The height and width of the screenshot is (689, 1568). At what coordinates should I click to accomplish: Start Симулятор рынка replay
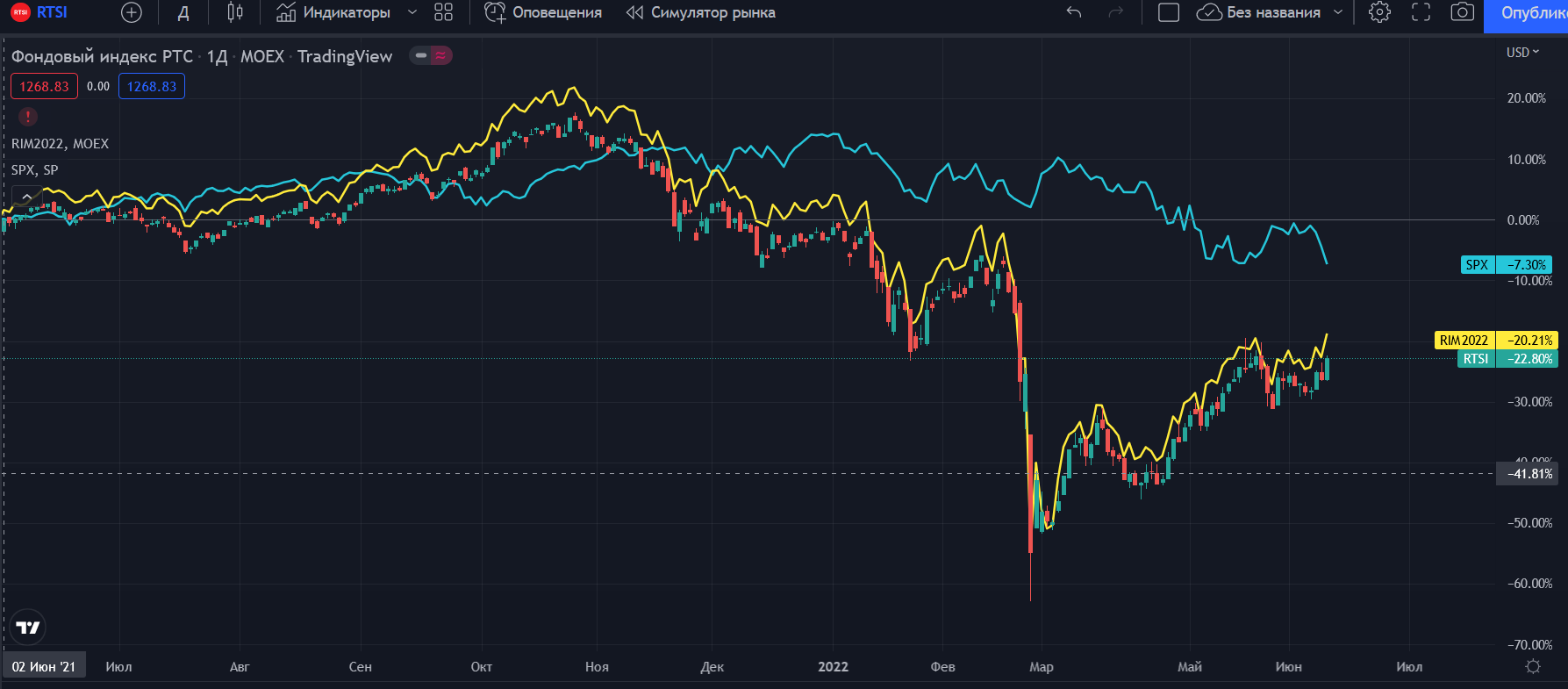pos(701,12)
